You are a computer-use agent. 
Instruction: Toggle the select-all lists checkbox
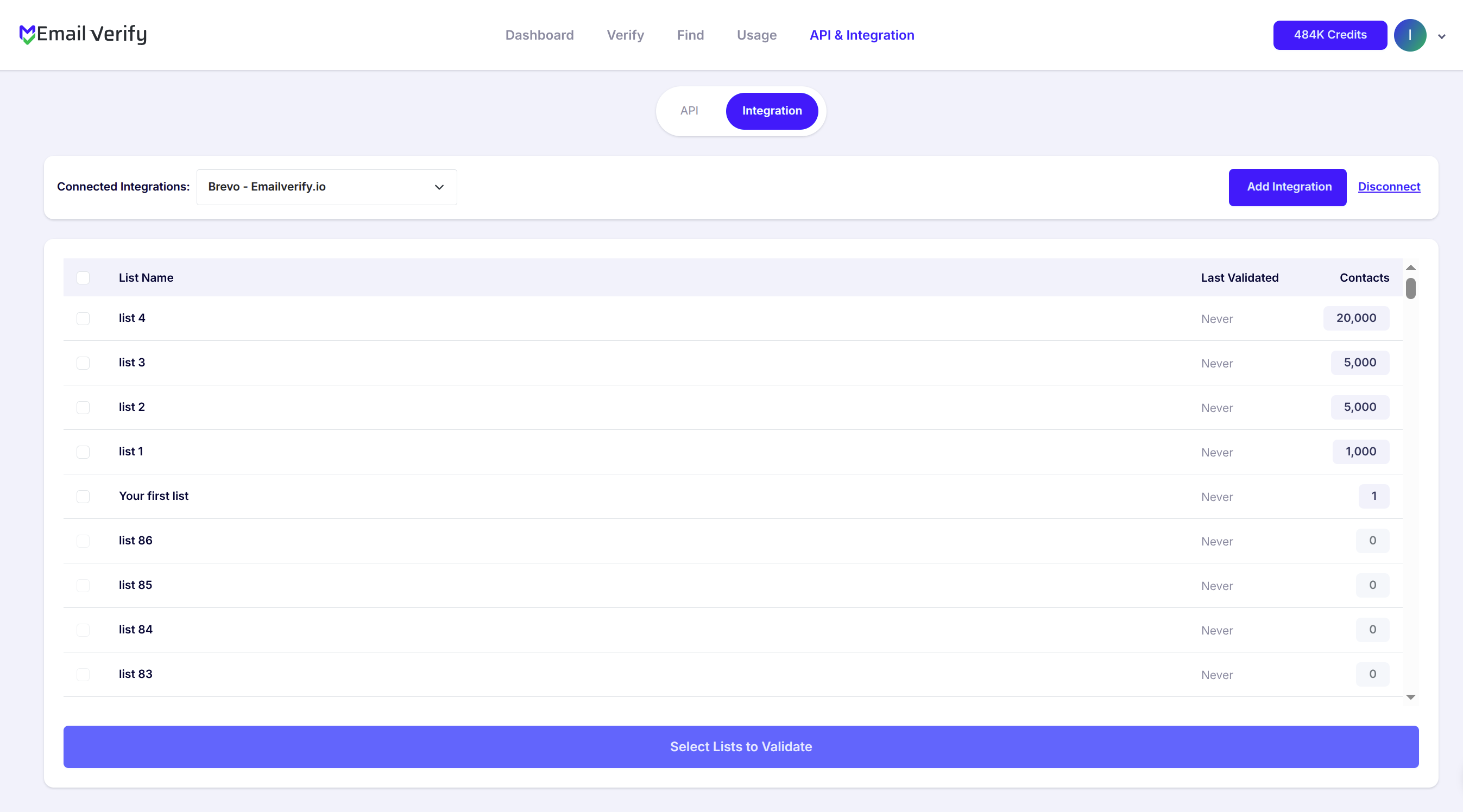83,278
